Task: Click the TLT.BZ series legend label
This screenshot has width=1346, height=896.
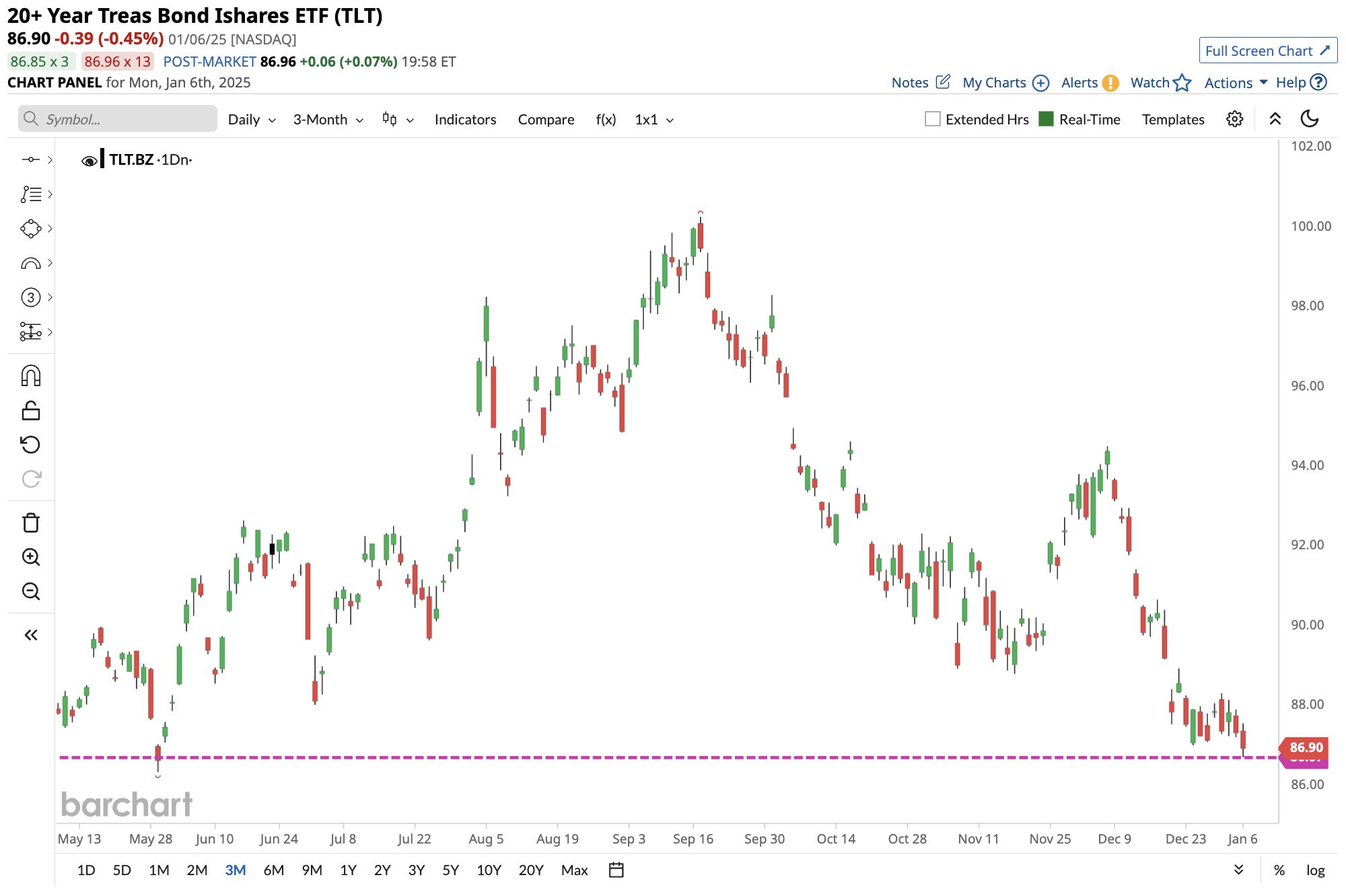Action: coord(131,159)
